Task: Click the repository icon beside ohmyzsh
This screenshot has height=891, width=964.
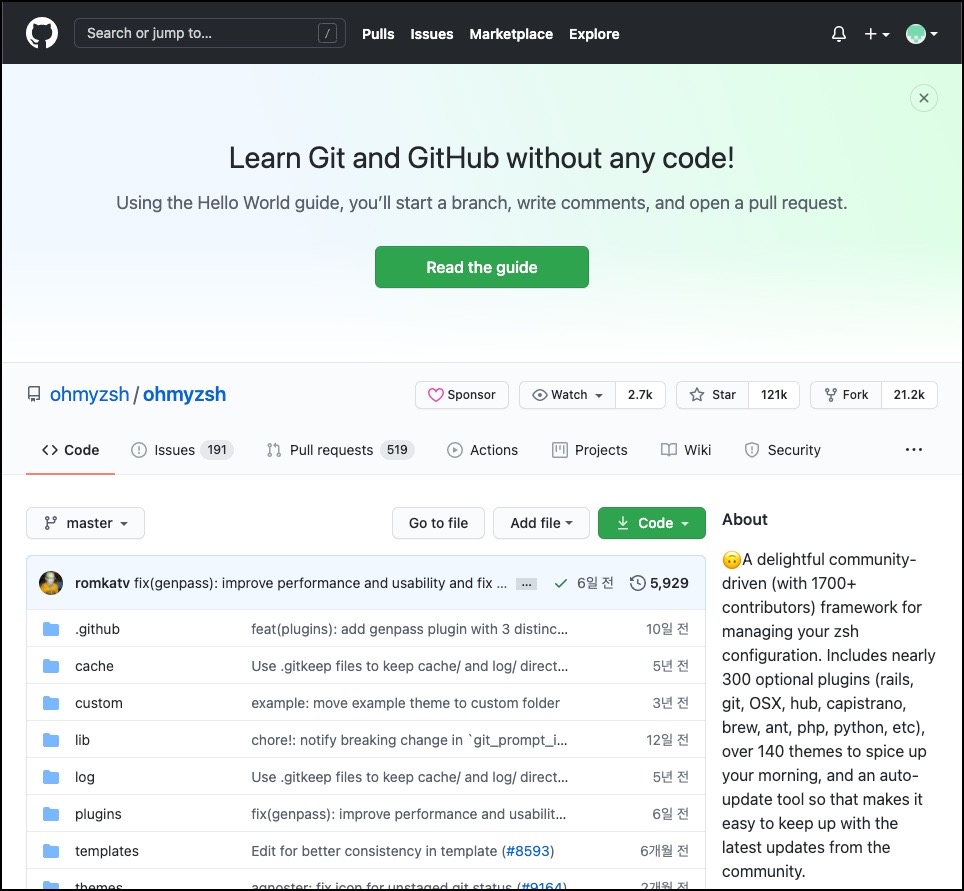Action: [34, 394]
